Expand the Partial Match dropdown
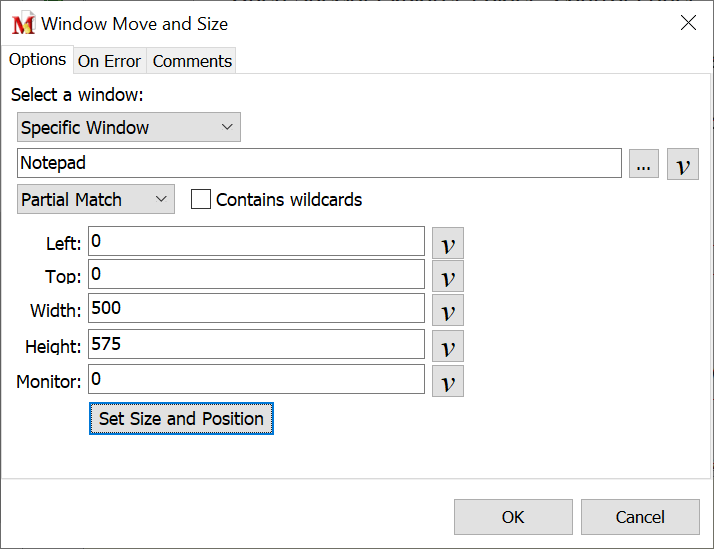714x549 pixels. (x=96, y=199)
